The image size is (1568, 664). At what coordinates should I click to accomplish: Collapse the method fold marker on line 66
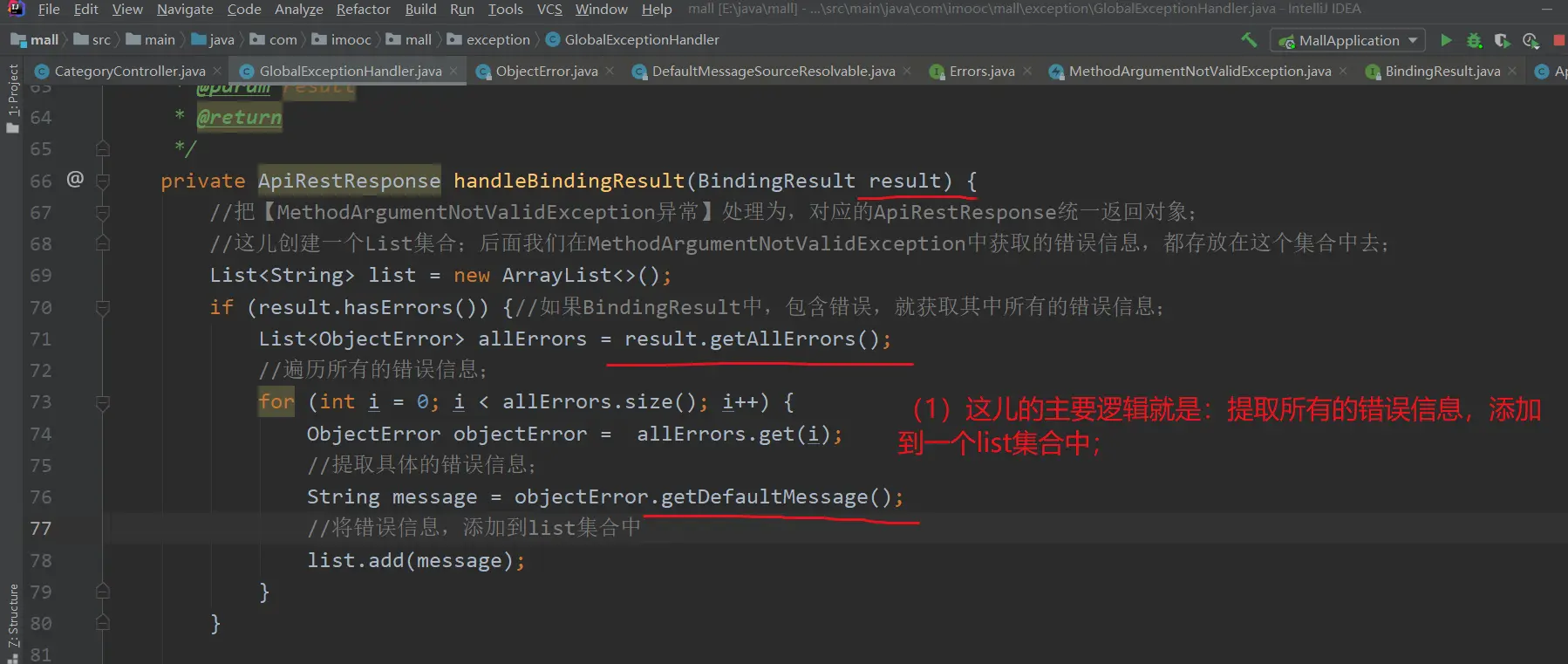(103, 181)
